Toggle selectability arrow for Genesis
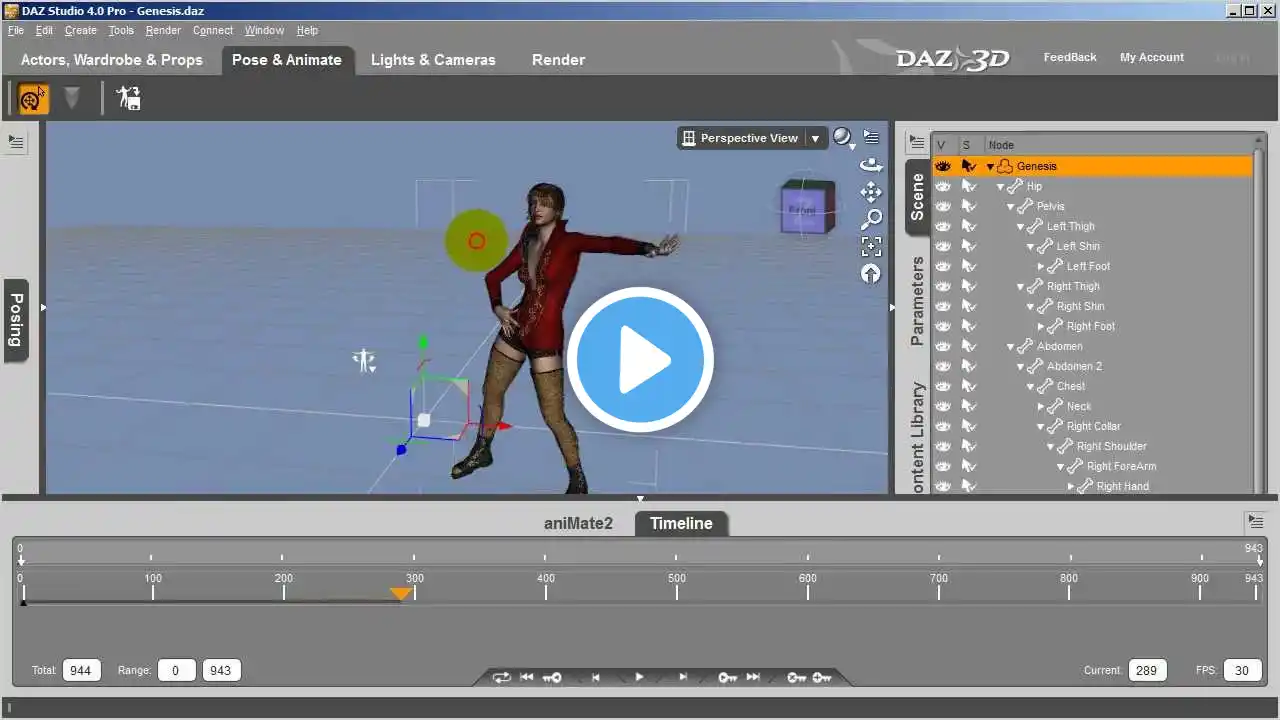 tap(968, 166)
